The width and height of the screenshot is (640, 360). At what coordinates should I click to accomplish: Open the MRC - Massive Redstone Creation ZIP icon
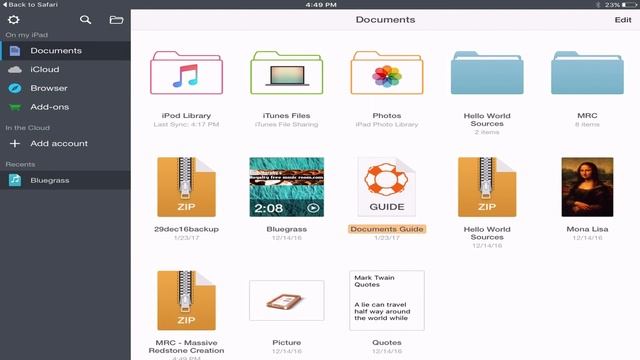(186, 300)
